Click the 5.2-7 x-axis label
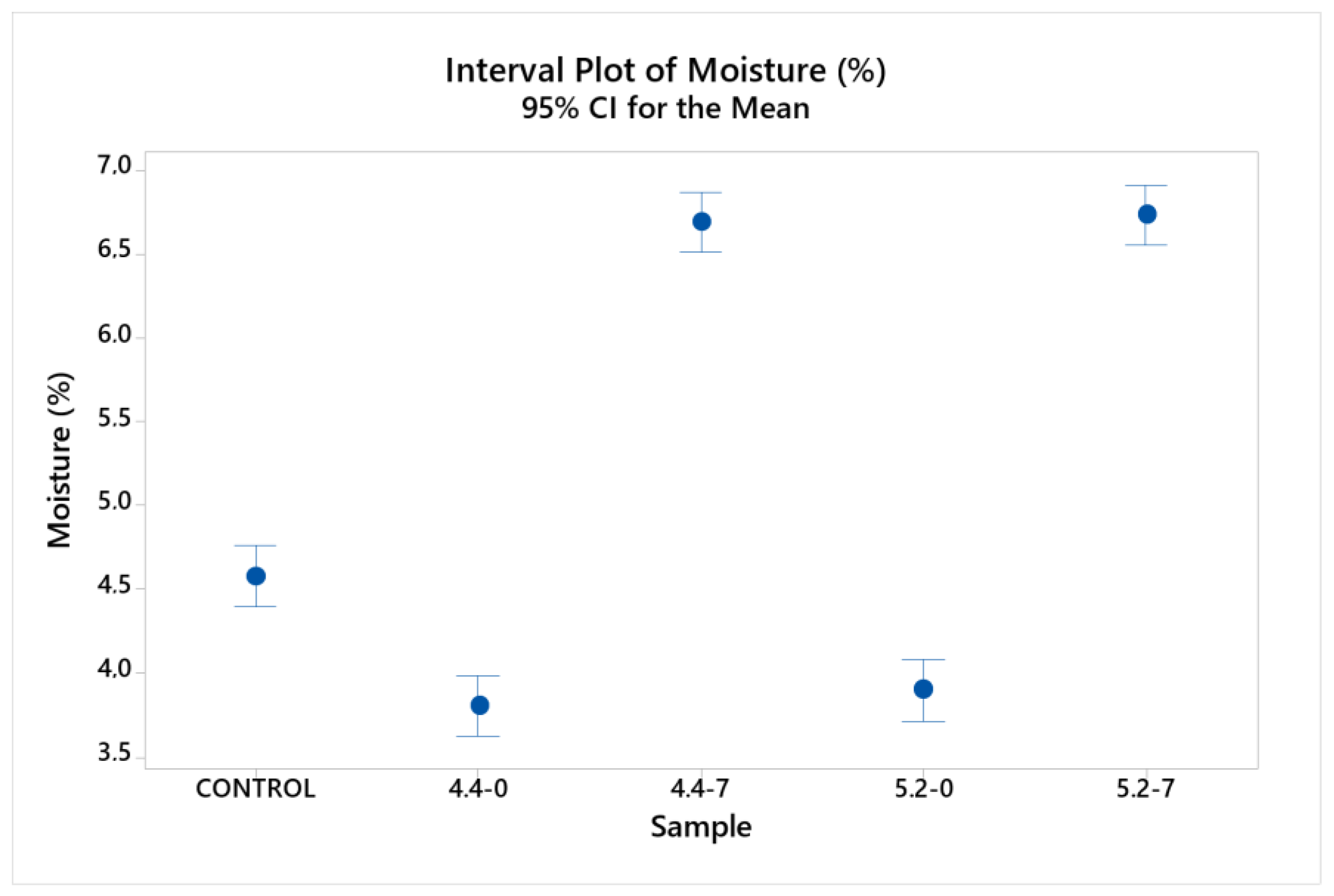Screen dimensions: 1334x896 (x=1146, y=789)
